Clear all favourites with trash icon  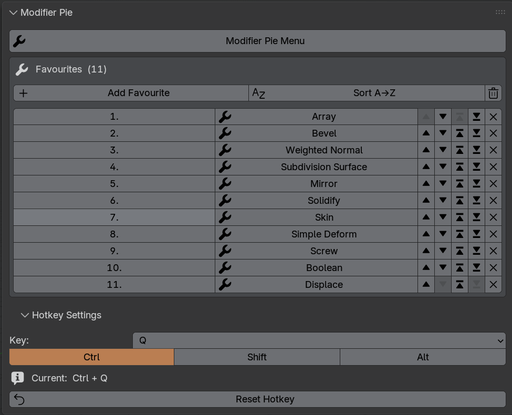pyautogui.click(x=493, y=93)
